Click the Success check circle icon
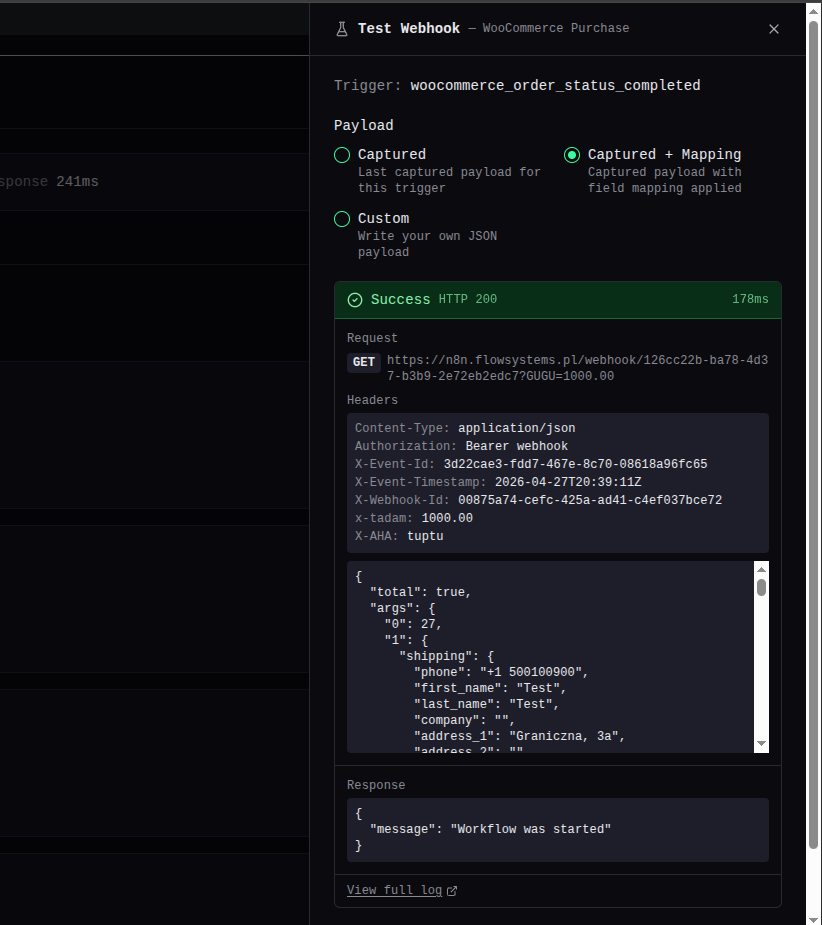 click(x=355, y=300)
